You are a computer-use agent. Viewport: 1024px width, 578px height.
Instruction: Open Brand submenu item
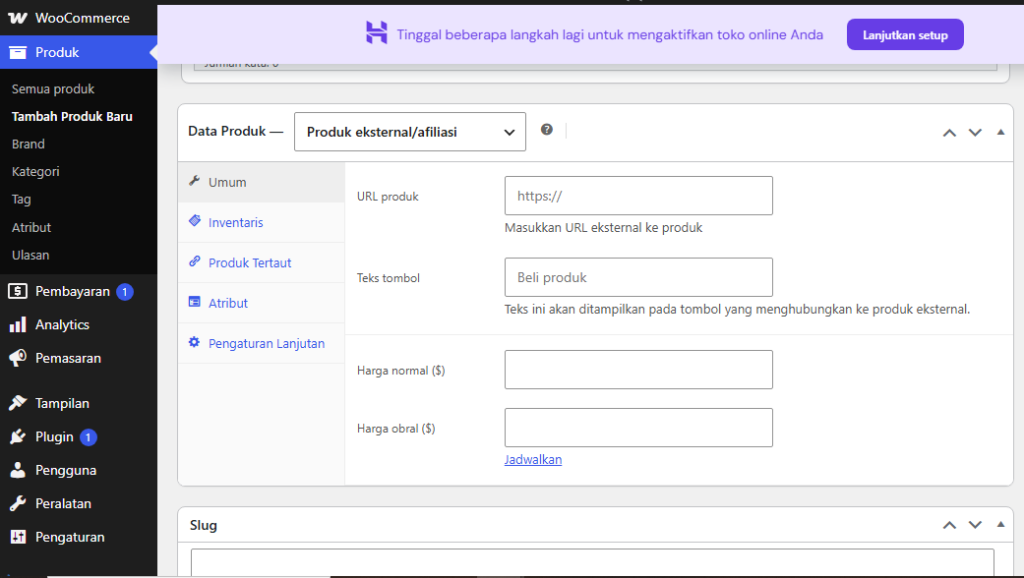click(28, 144)
